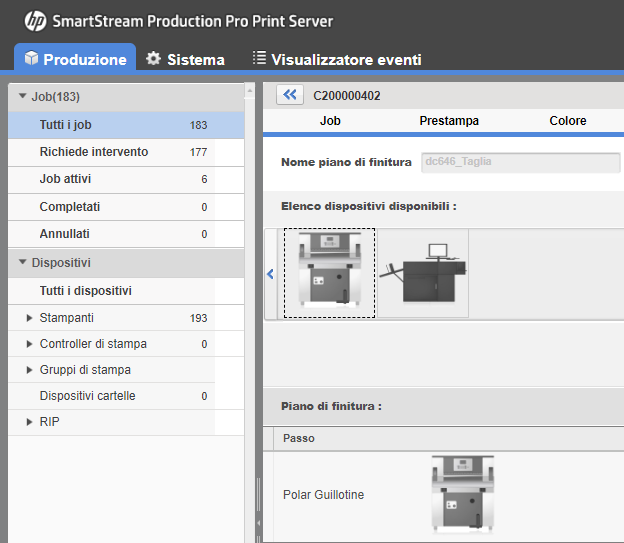Image resolution: width=624 pixels, height=543 pixels.
Task: Click job ID C200000402 title
Action: pyautogui.click(x=347, y=96)
